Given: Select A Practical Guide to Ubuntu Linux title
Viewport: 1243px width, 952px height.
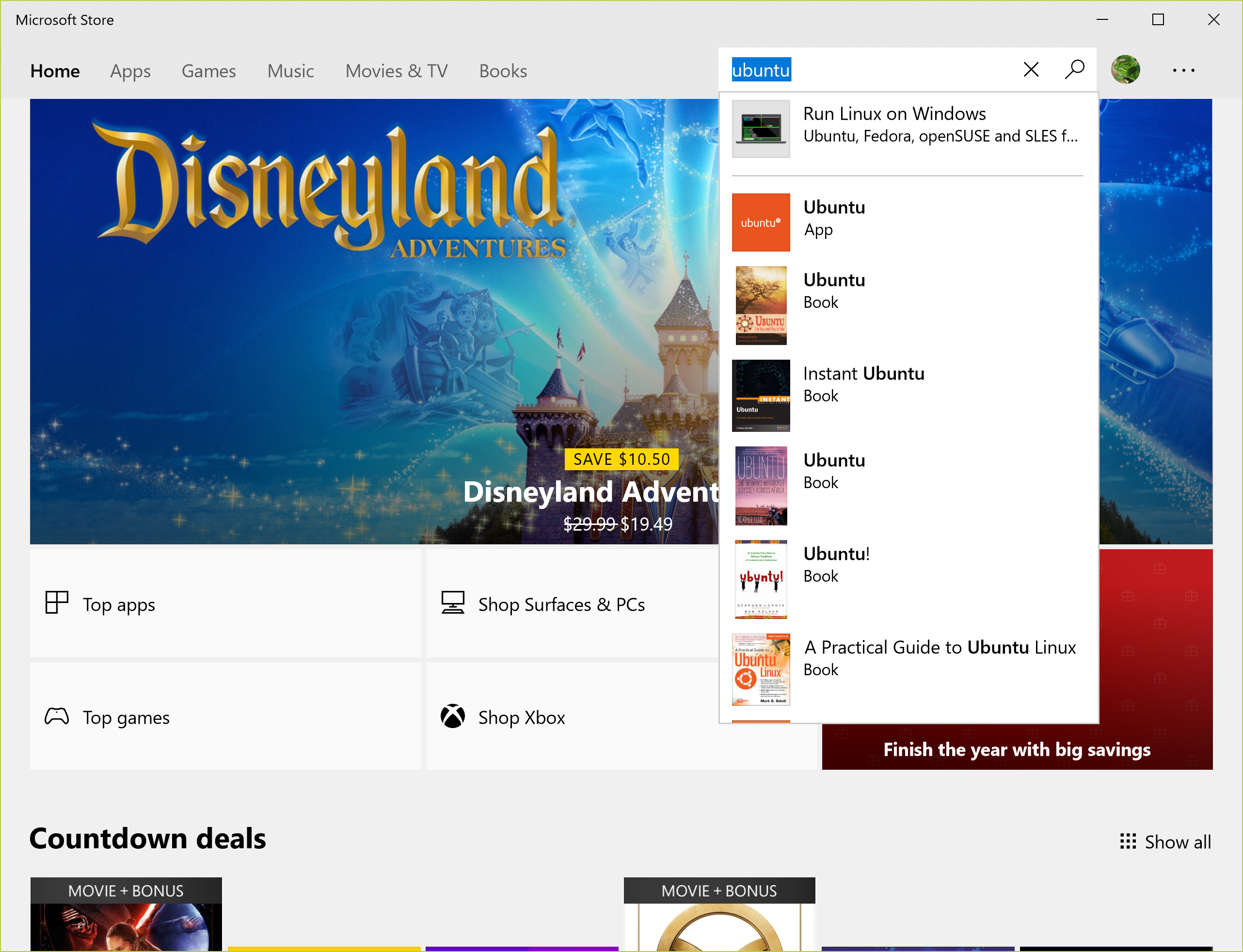Looking at the screenshot, I should pos(939,647).
